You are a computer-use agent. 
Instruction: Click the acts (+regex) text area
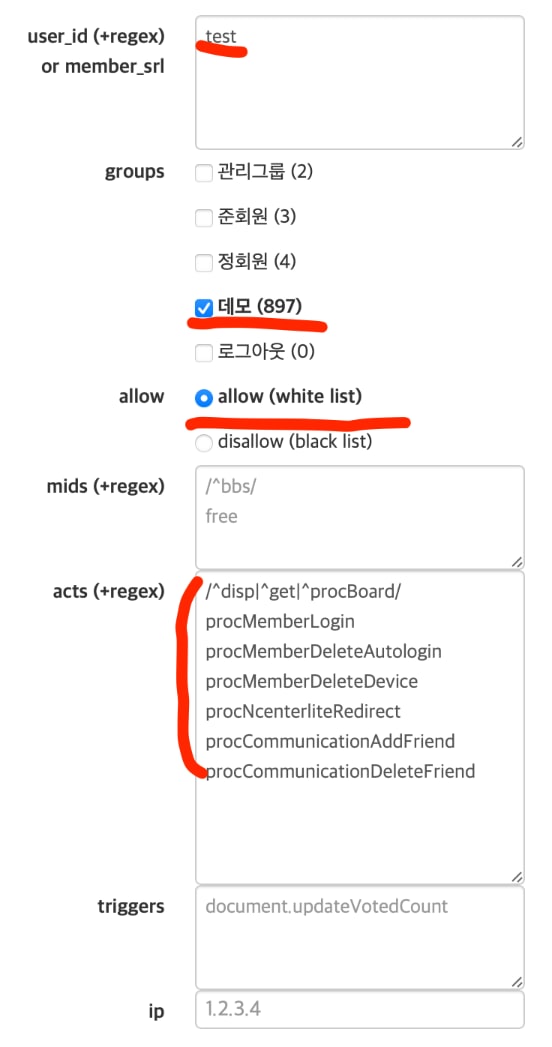[360, 728]
